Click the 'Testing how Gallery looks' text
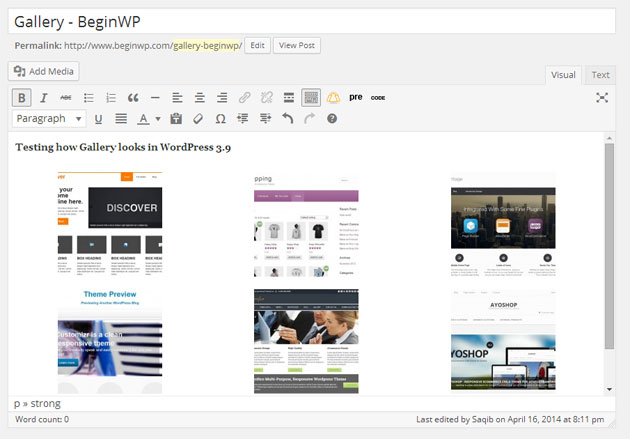The height and width of the screenshot is (439, 630). (123, 147)
